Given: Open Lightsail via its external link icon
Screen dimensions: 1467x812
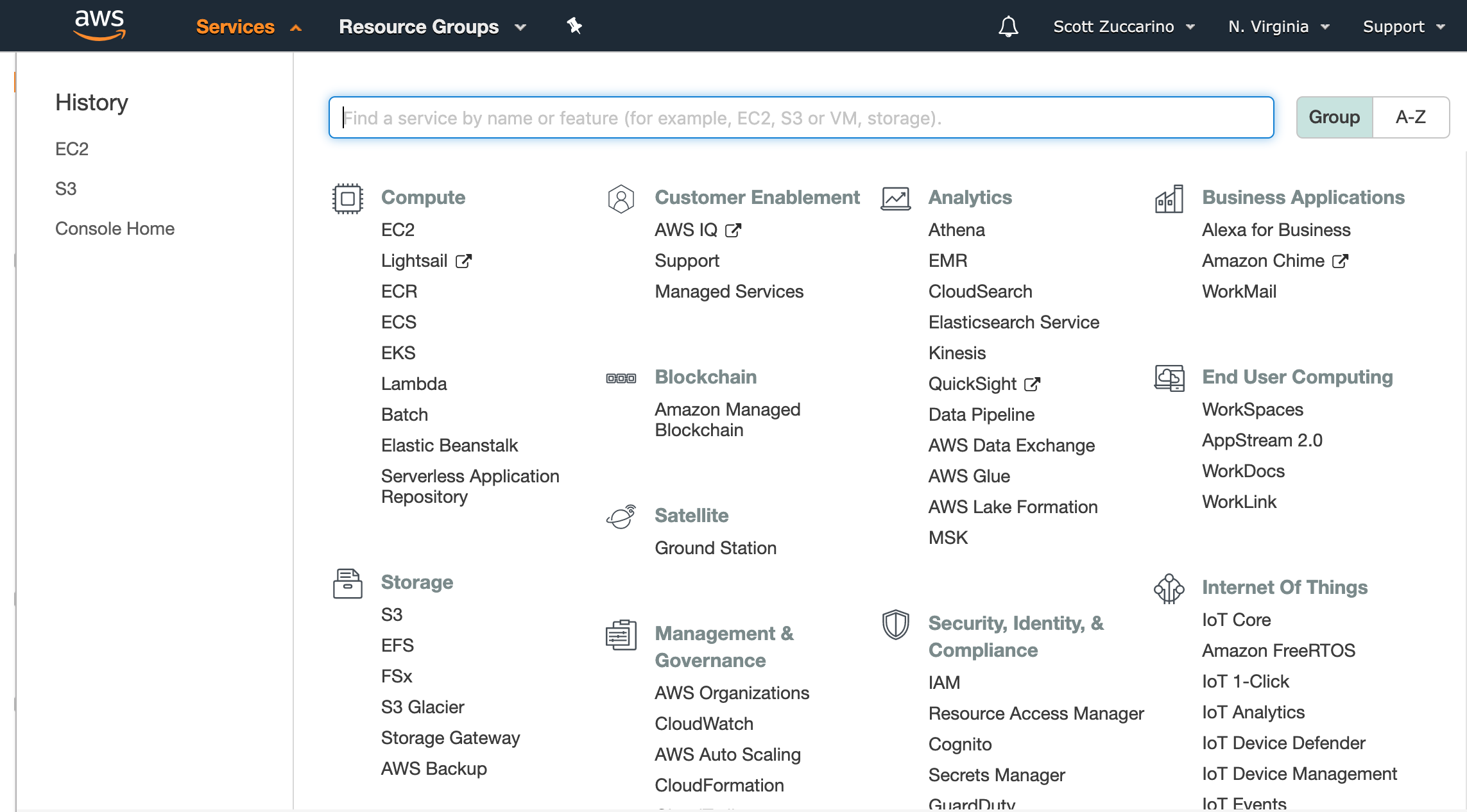Looking at the screenshot, I should point(464,260).
